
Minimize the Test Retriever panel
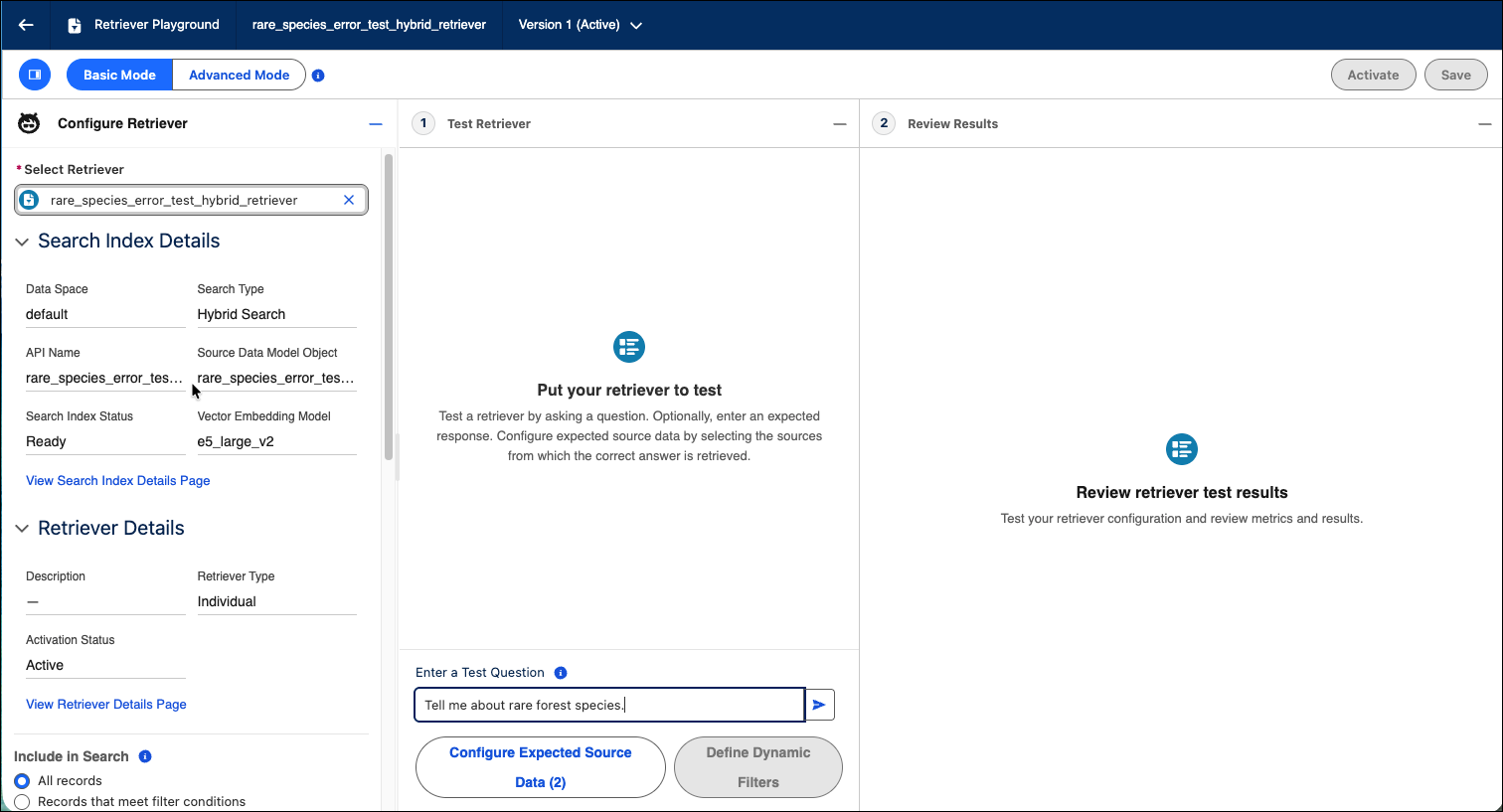[840, 124]
